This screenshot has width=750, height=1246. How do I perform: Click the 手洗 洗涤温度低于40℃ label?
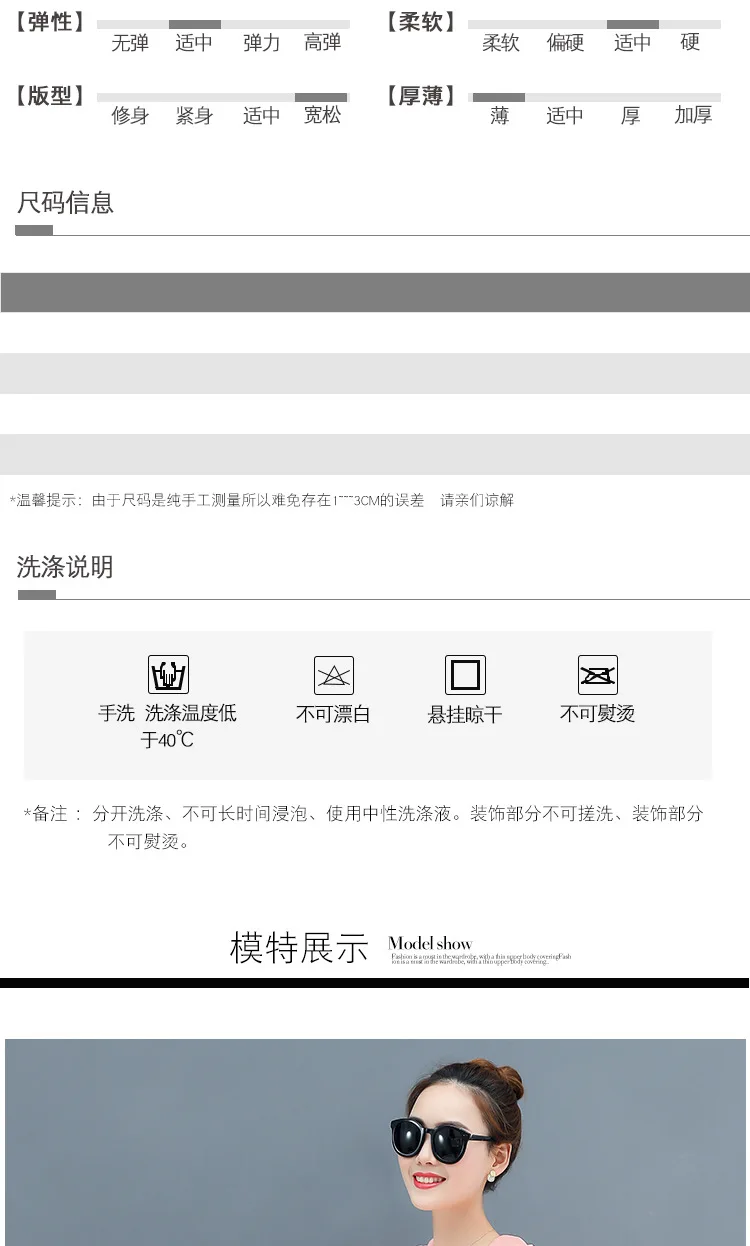167,726
